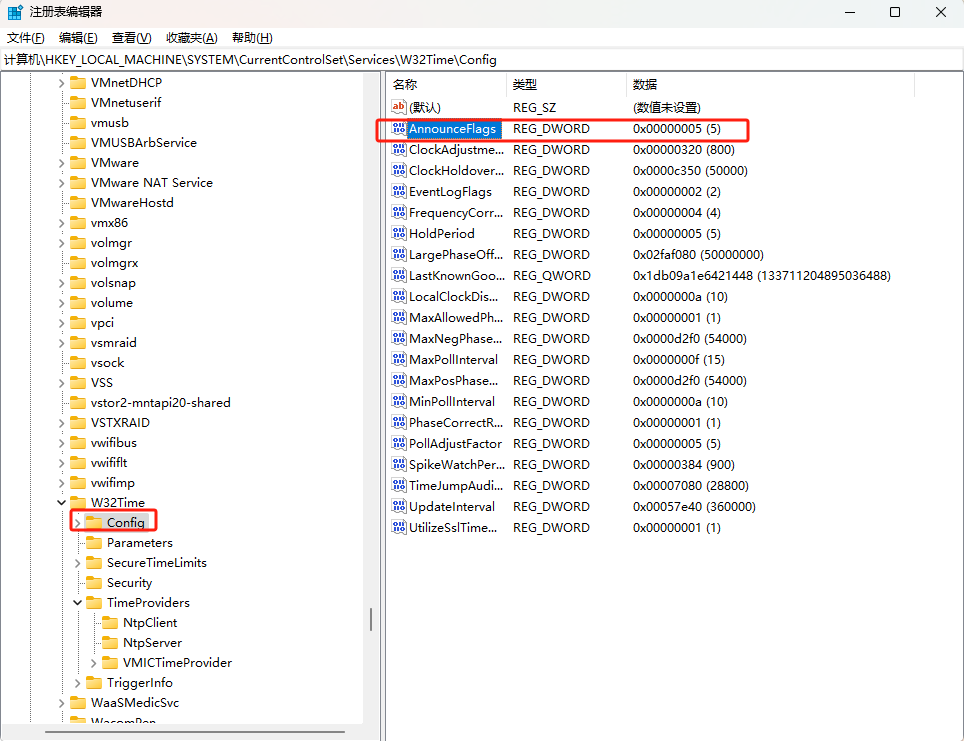
Task: Click the AnnounceFlags DWORD value icon
Action: coord(399,129)
